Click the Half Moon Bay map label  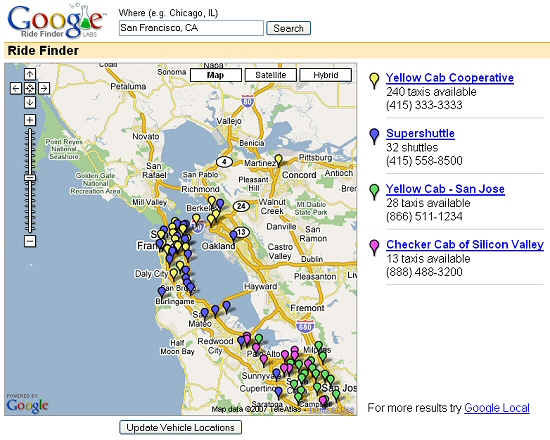[x=177, y=347]
